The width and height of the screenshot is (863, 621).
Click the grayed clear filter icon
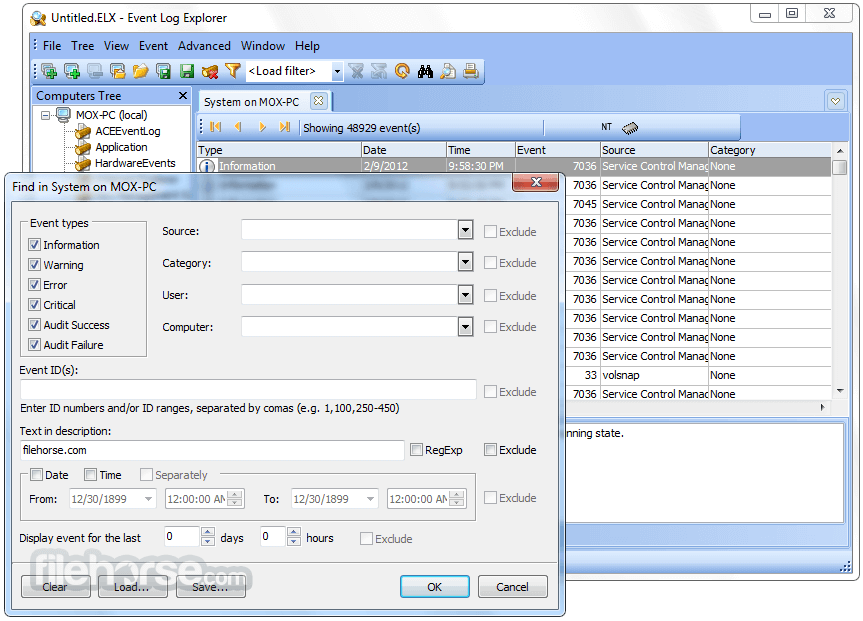(357, 71)
